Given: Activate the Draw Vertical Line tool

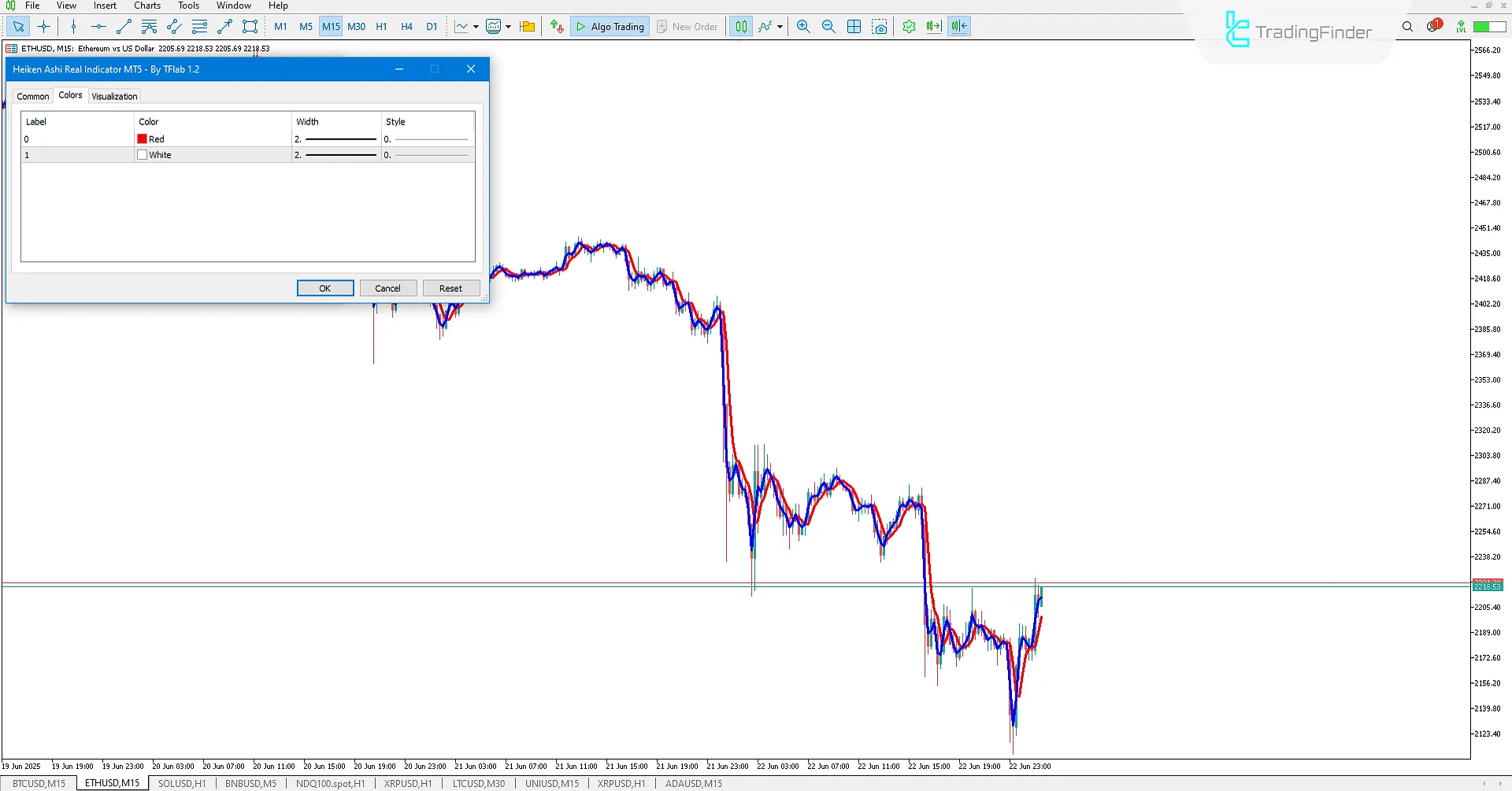Looking at the screenshot, I should pos(73,26).
